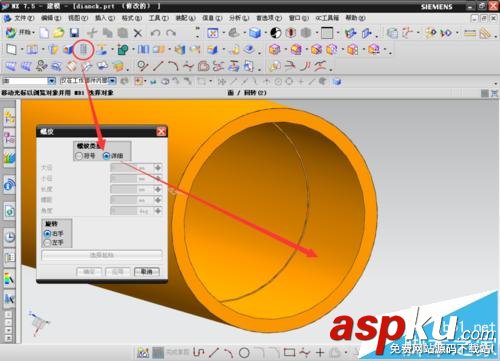Expand the rendering style dropdown arrow
Viewport: 500px width, 361px height.
pos(266,33)
